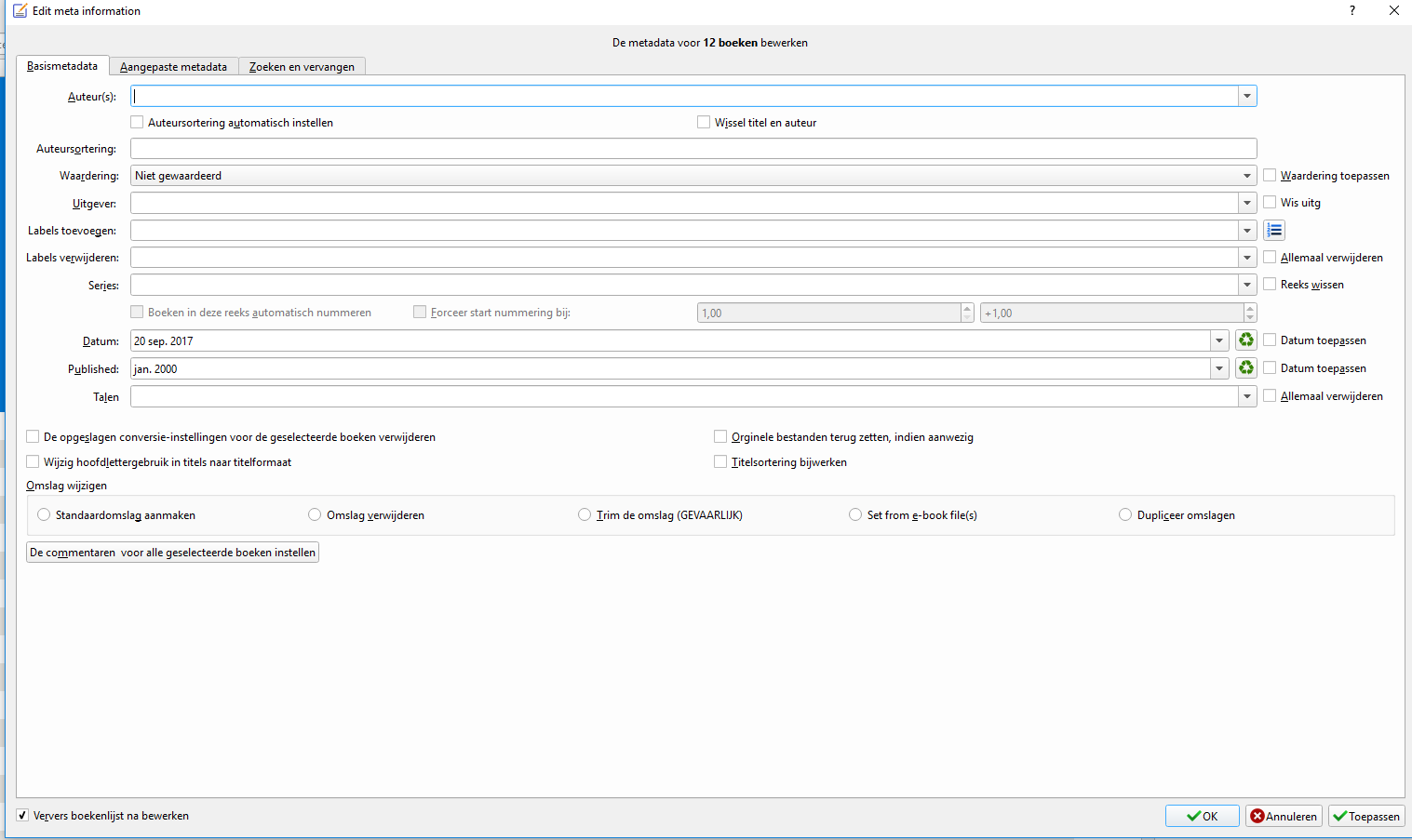Screen dimensions: 1412x840
Task: Open the Datum calendar dropdown
Action: pos(1219,340)
